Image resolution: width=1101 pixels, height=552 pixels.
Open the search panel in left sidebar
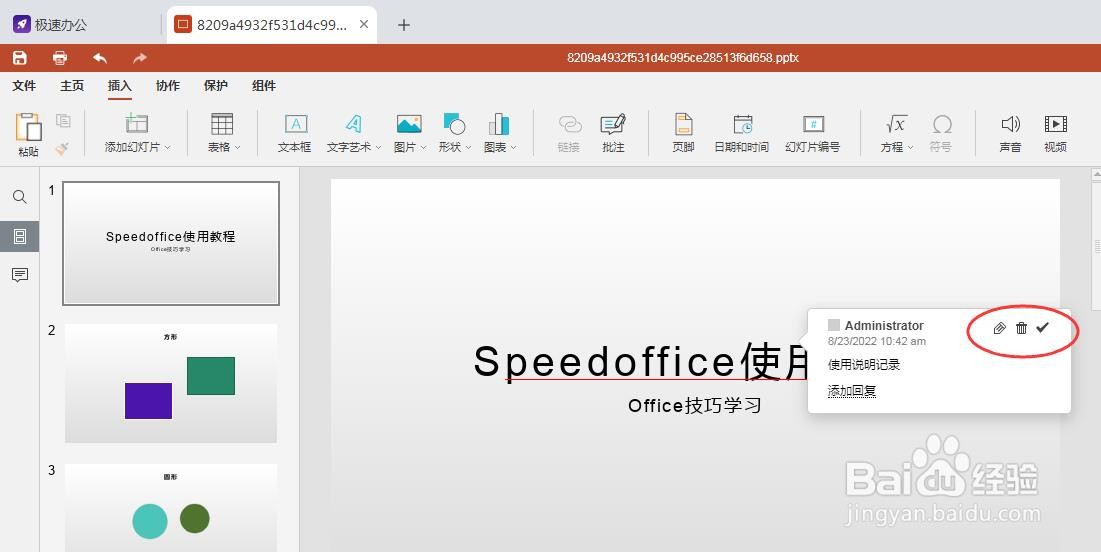click(20, 197)
